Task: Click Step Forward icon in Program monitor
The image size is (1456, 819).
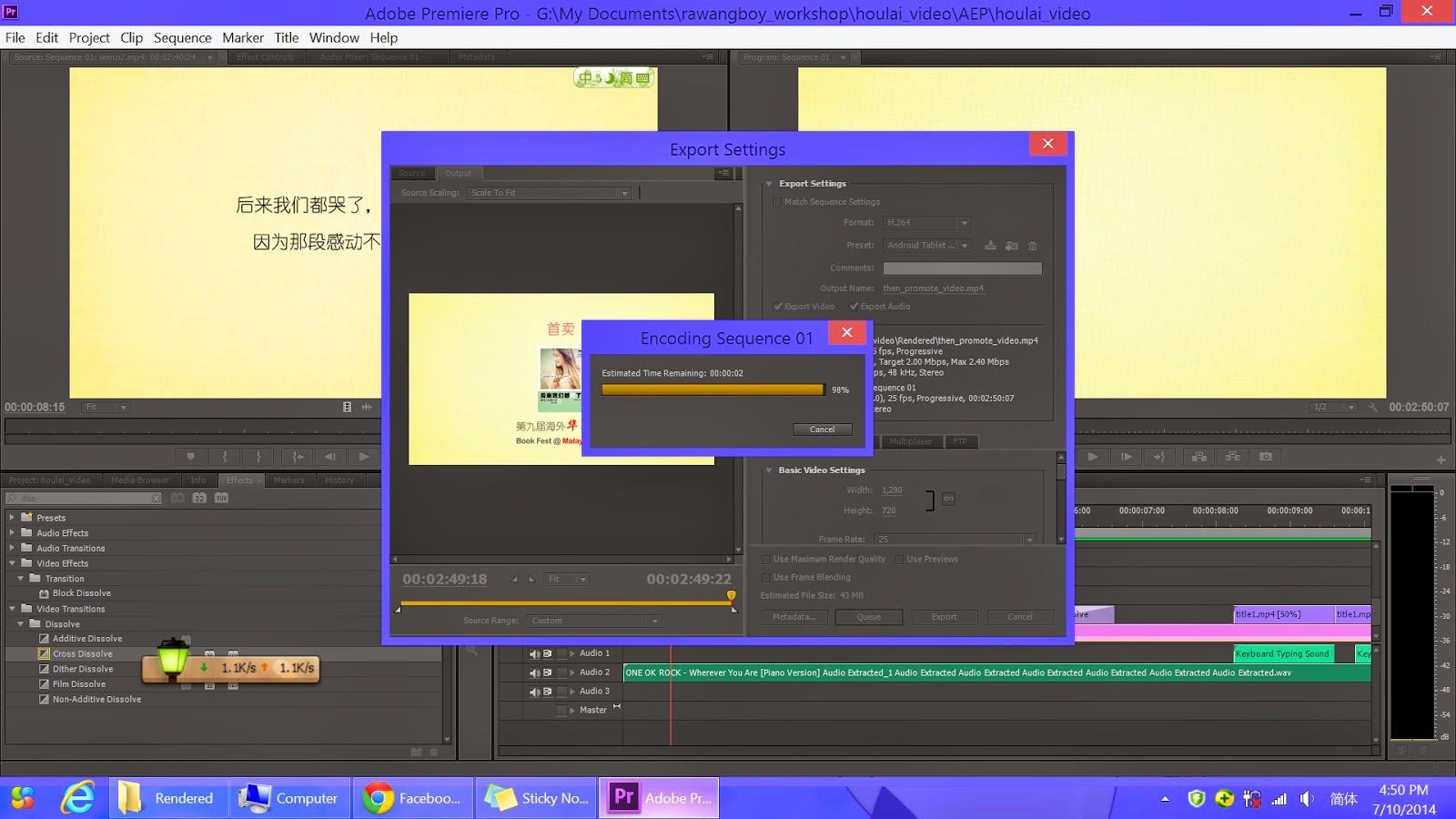Action: [x=1127, y=457]
